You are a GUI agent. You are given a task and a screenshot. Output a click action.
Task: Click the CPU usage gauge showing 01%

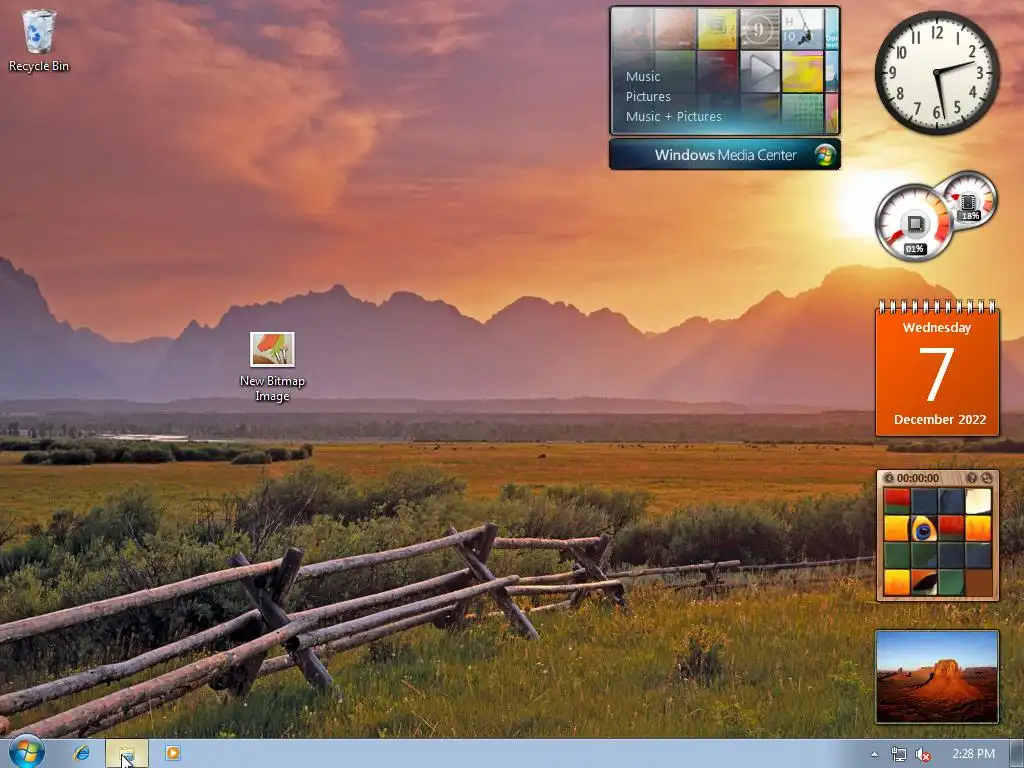tap(914, 224)
